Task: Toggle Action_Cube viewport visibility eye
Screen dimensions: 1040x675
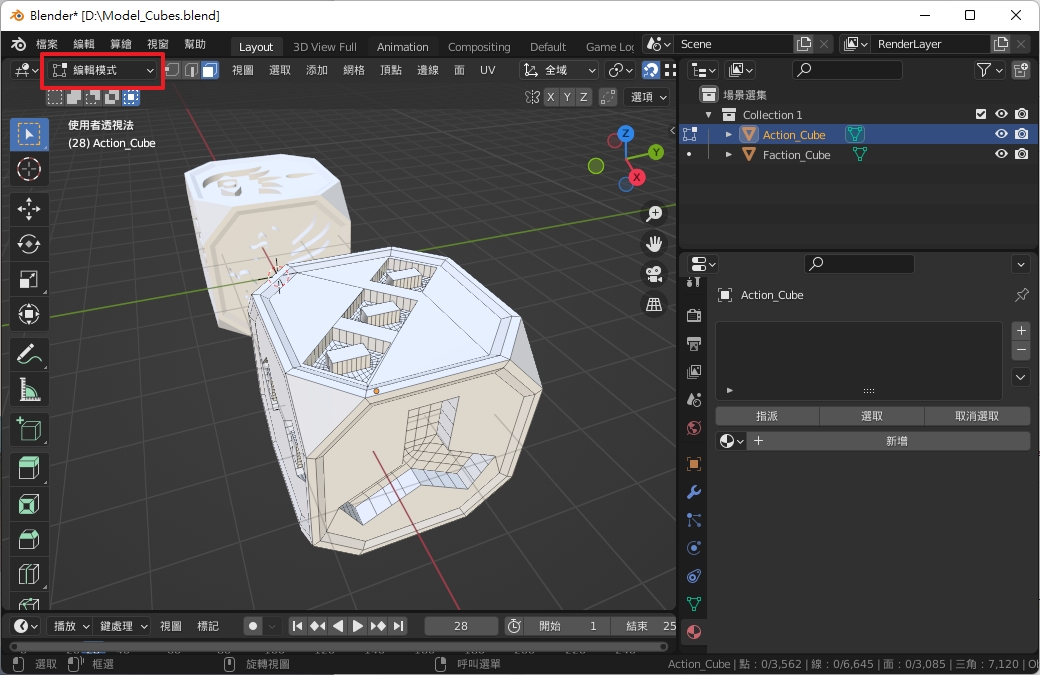Action: pos(1000,134)
